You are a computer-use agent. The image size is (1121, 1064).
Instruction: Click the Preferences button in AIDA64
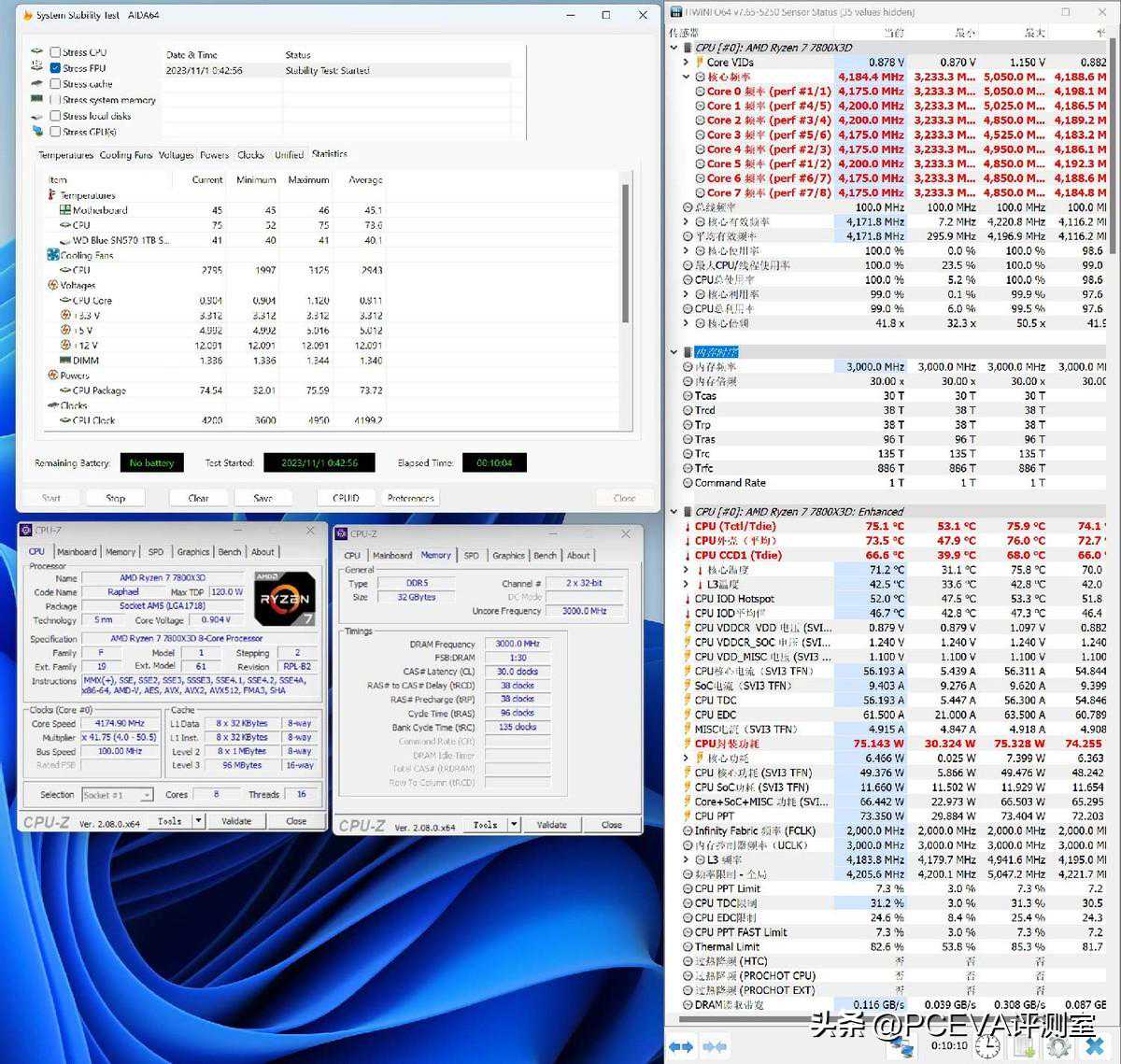[411, 498]
